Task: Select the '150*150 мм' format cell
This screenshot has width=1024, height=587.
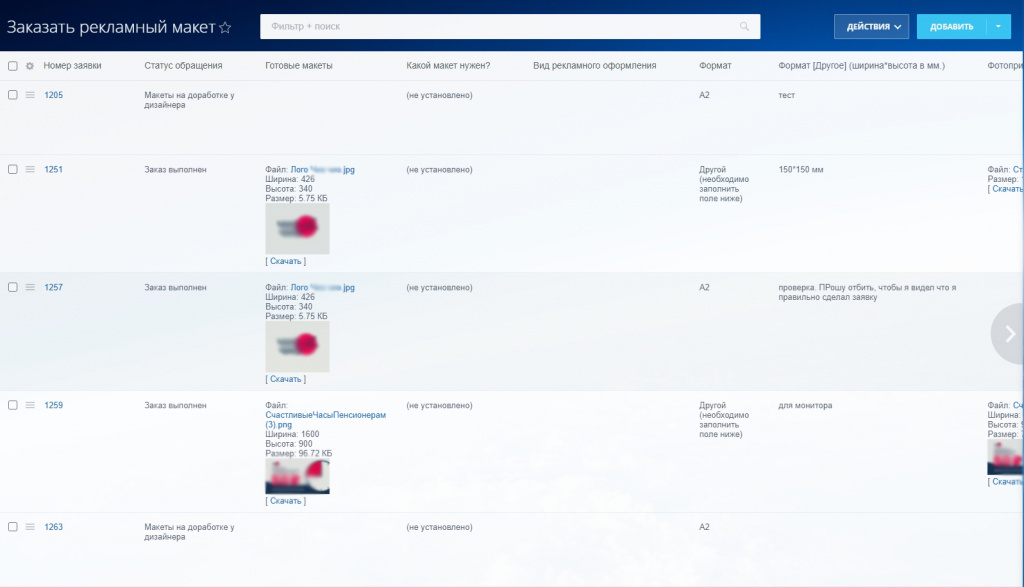Action: 801,170
